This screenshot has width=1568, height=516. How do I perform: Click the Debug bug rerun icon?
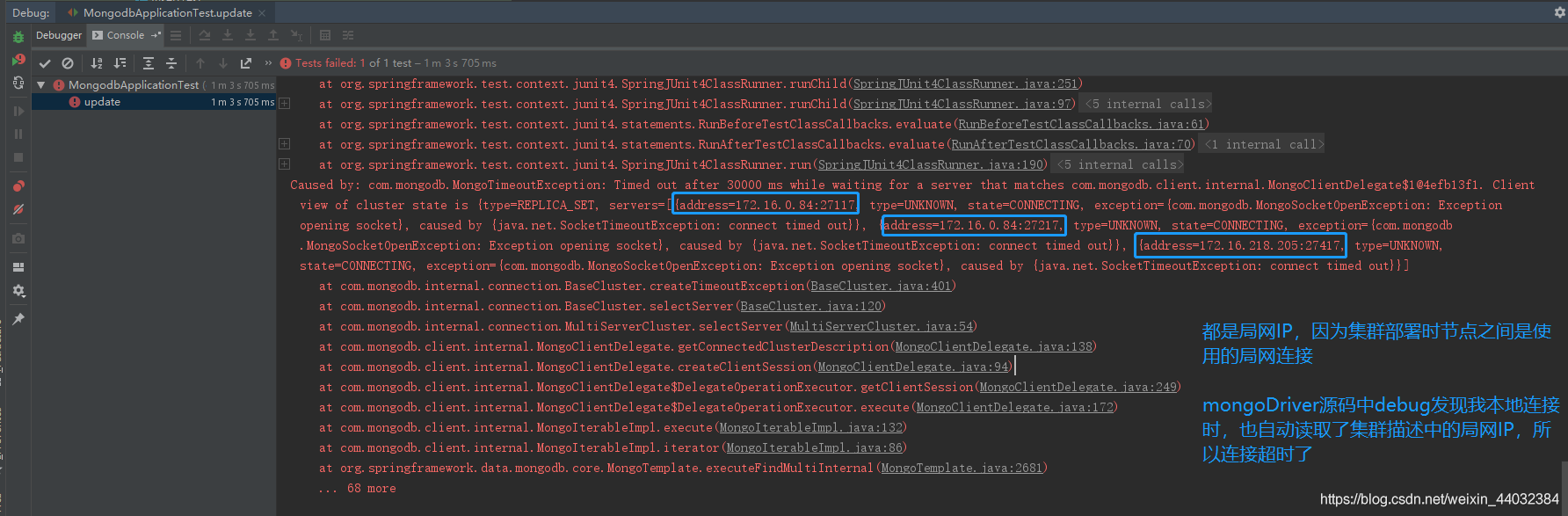(x=18, y=37)
